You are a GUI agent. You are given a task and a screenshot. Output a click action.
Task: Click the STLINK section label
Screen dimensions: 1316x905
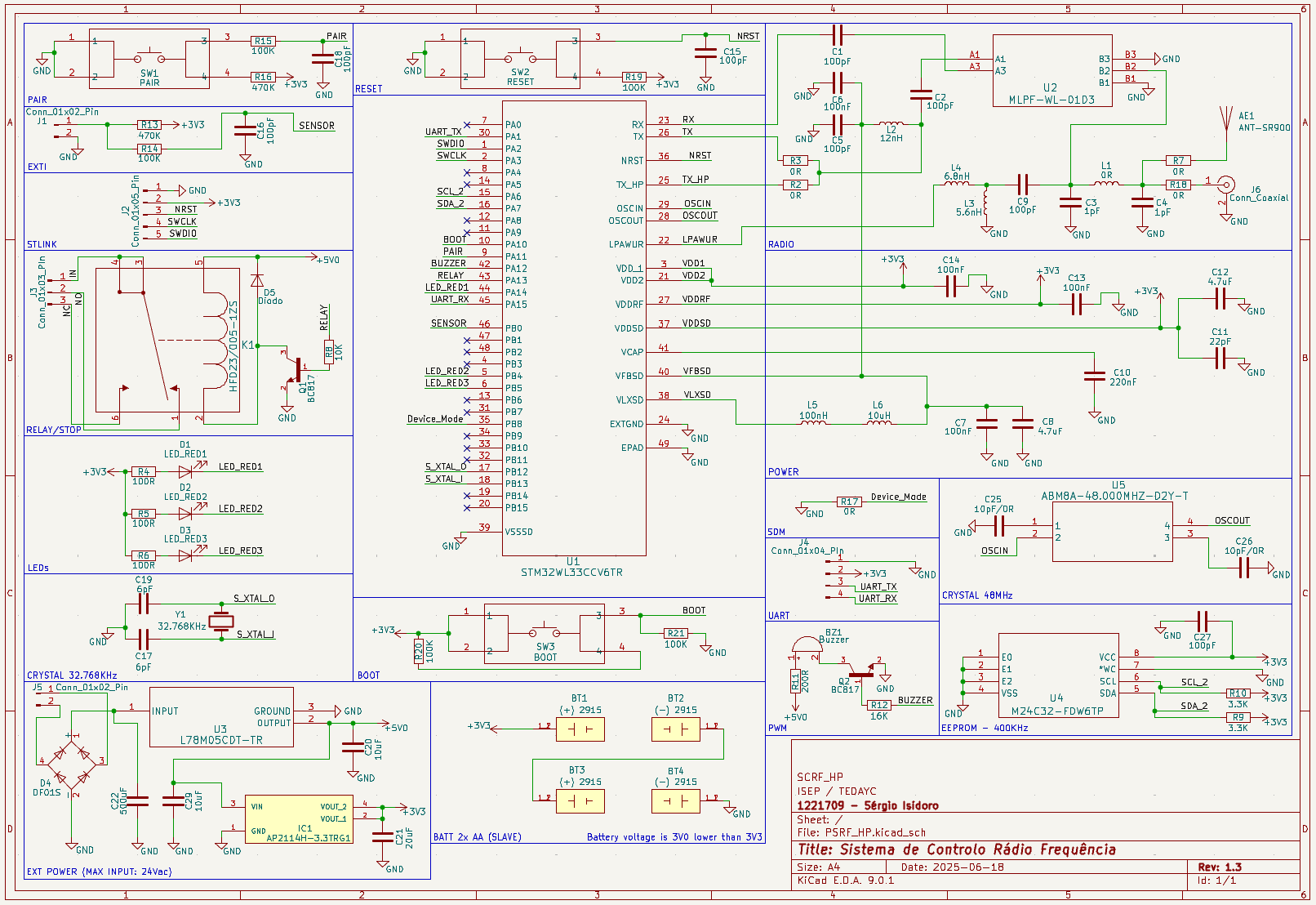42,244
